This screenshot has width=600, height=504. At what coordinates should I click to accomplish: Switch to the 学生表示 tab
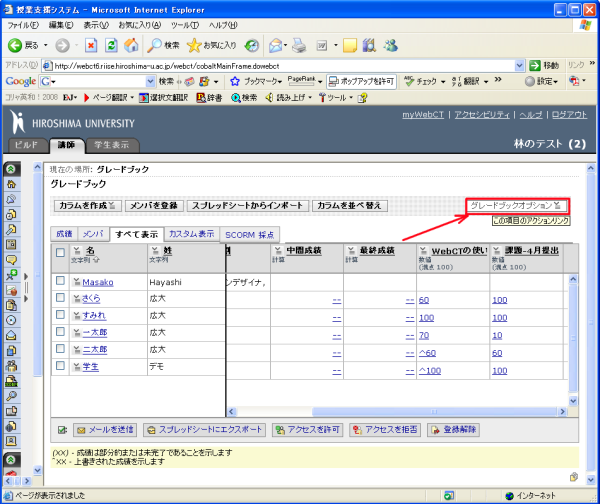pyautogui.click(x=112, y=145)
